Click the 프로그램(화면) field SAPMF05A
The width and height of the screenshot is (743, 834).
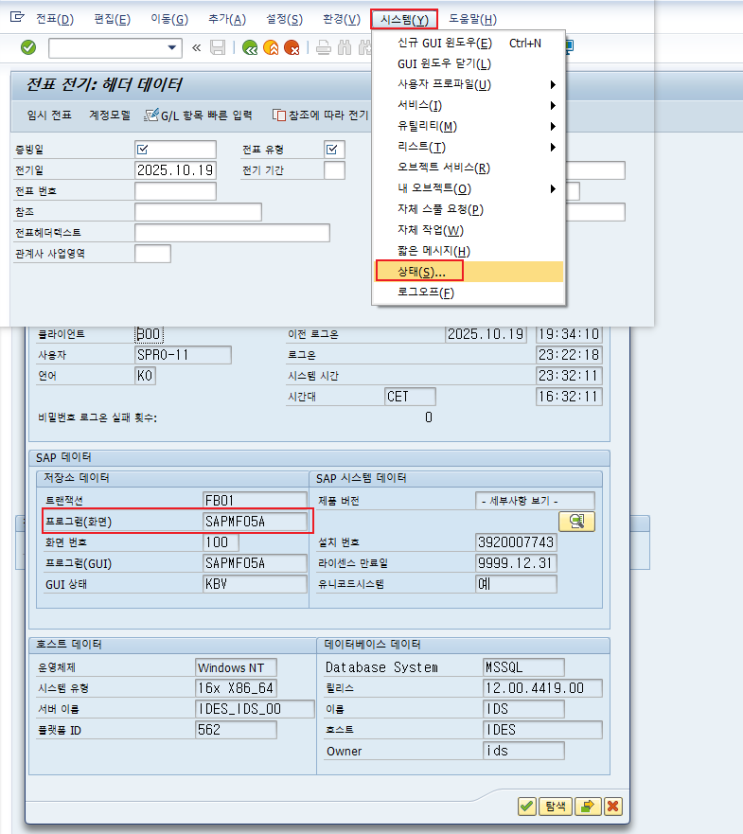tap(255, 521)
